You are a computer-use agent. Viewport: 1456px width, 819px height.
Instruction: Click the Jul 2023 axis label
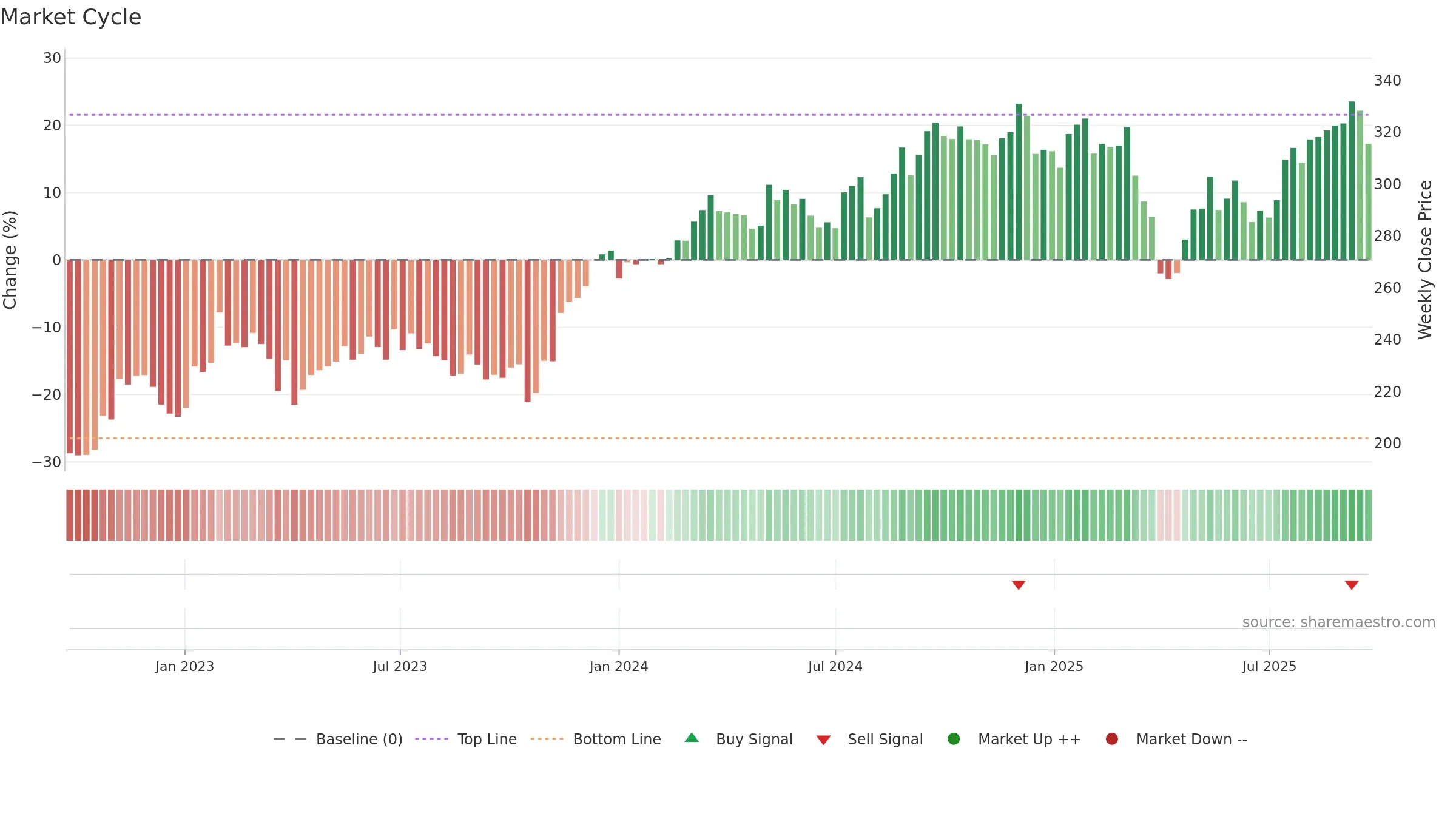click(400, 667)
